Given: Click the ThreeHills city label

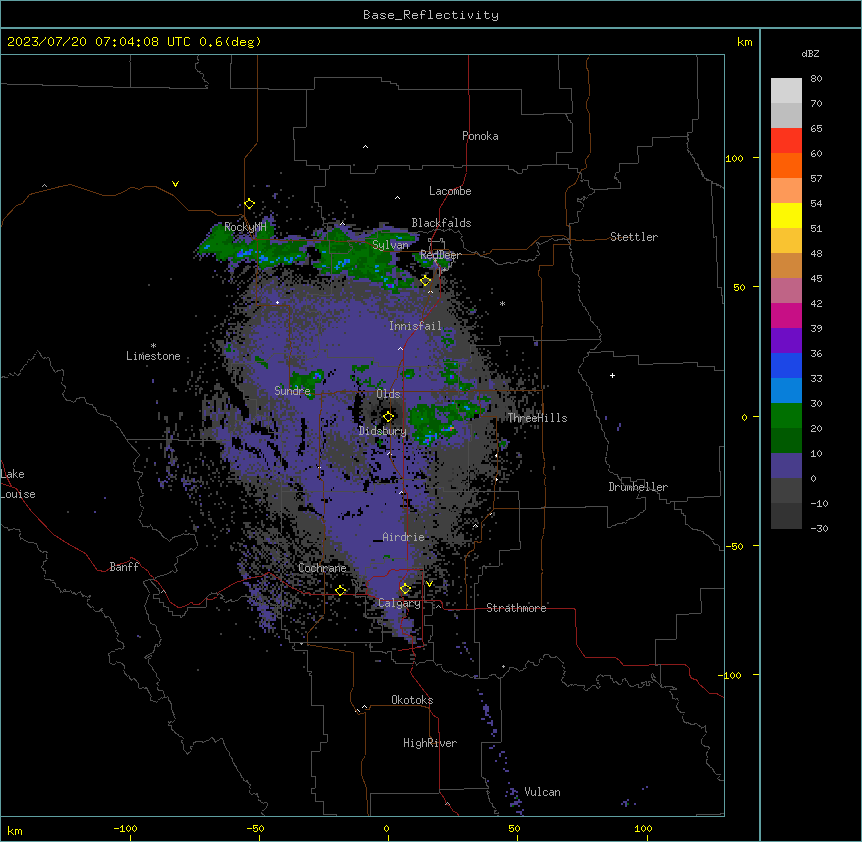Looking at the screenshot, I should [x=537, y=418].
